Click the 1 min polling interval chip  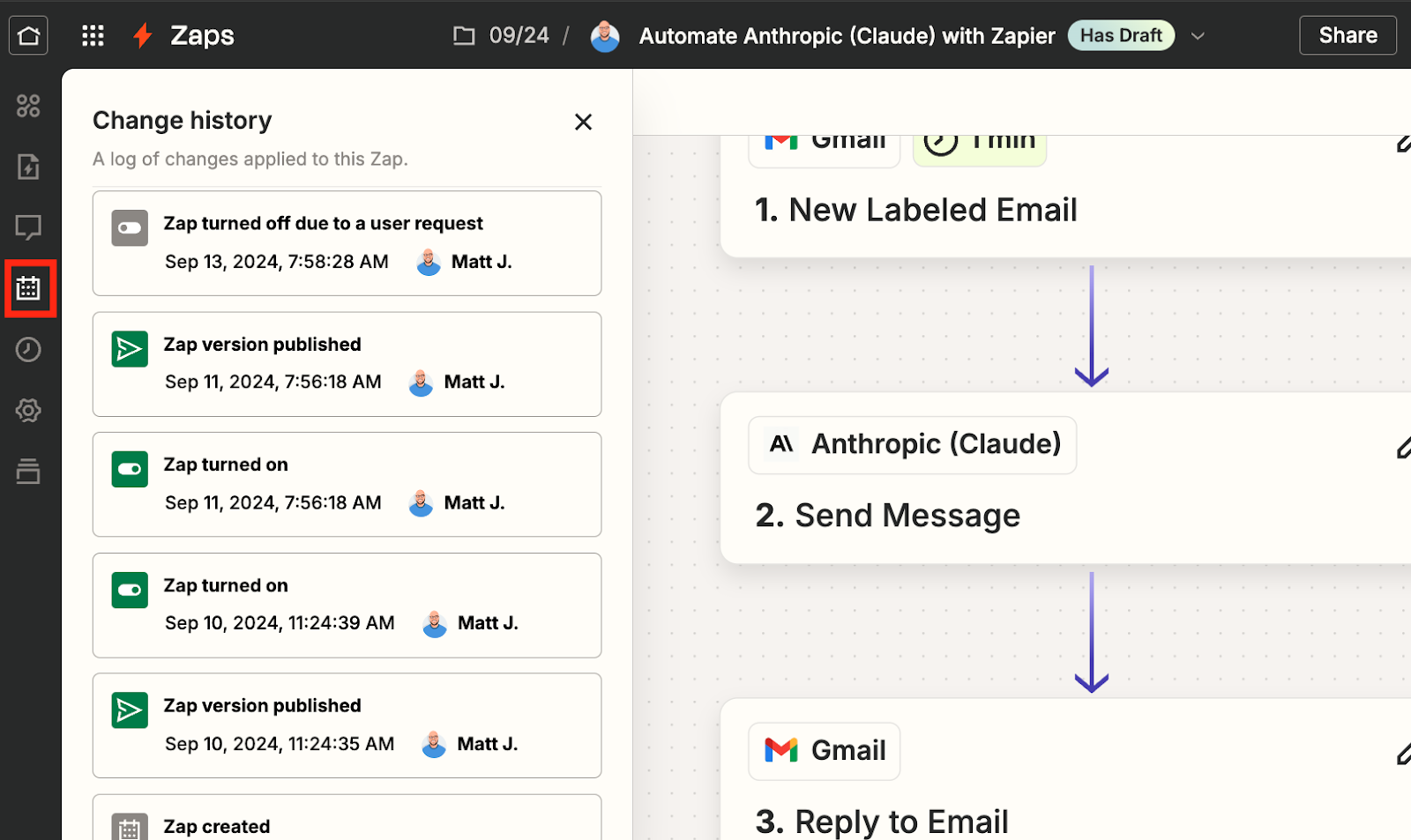[x=980, y=150]
